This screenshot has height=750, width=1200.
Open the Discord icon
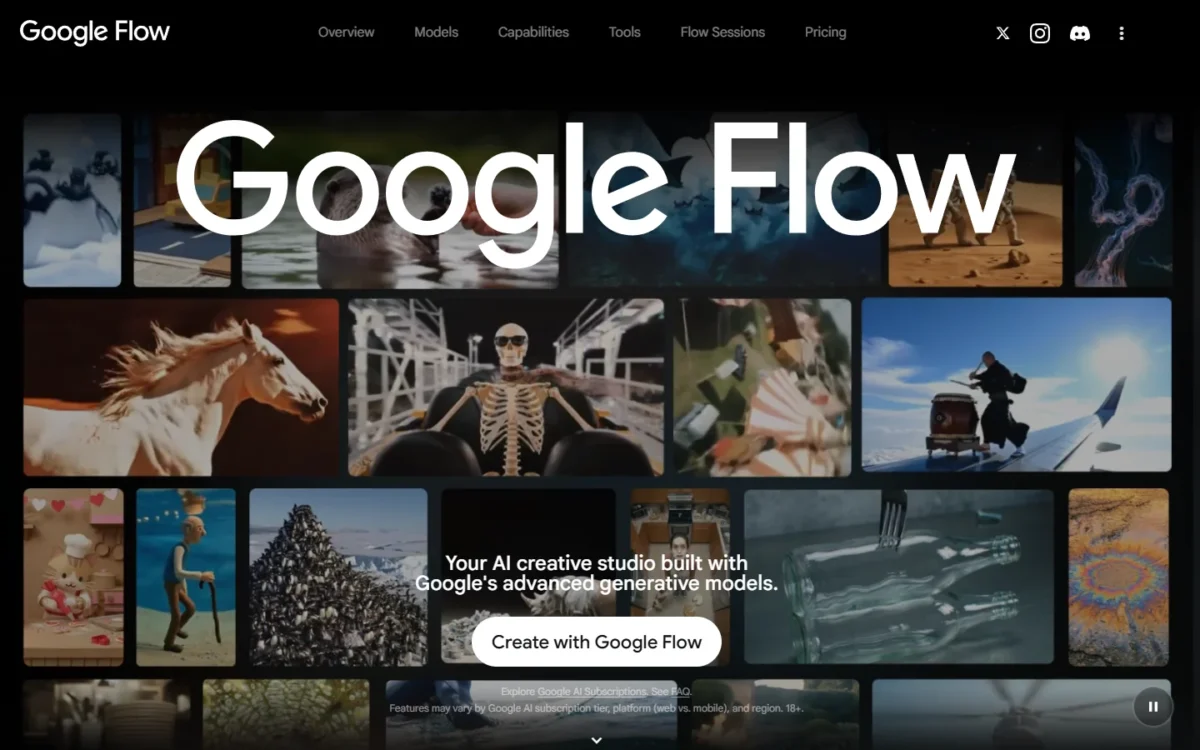1080,33
